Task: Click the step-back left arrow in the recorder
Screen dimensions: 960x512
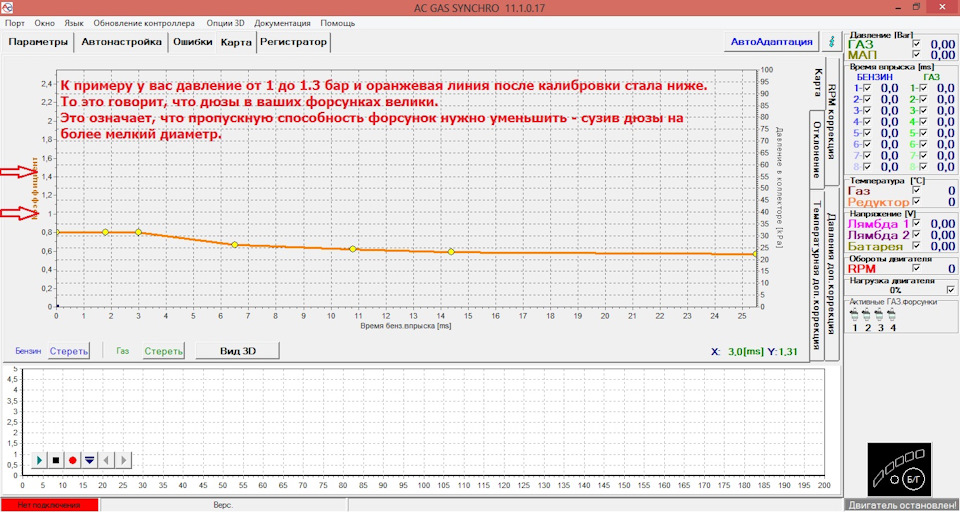Action: click(106, 459)
